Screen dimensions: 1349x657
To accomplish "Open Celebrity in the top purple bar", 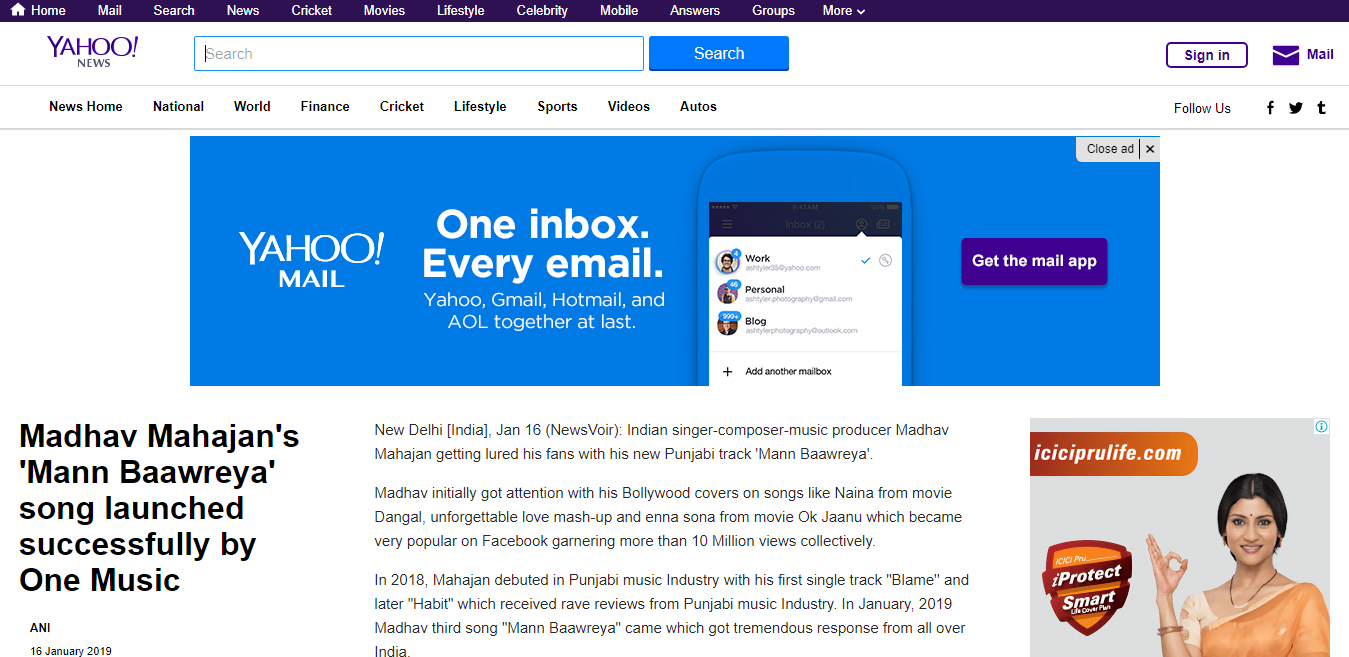I will click(542, 11).
